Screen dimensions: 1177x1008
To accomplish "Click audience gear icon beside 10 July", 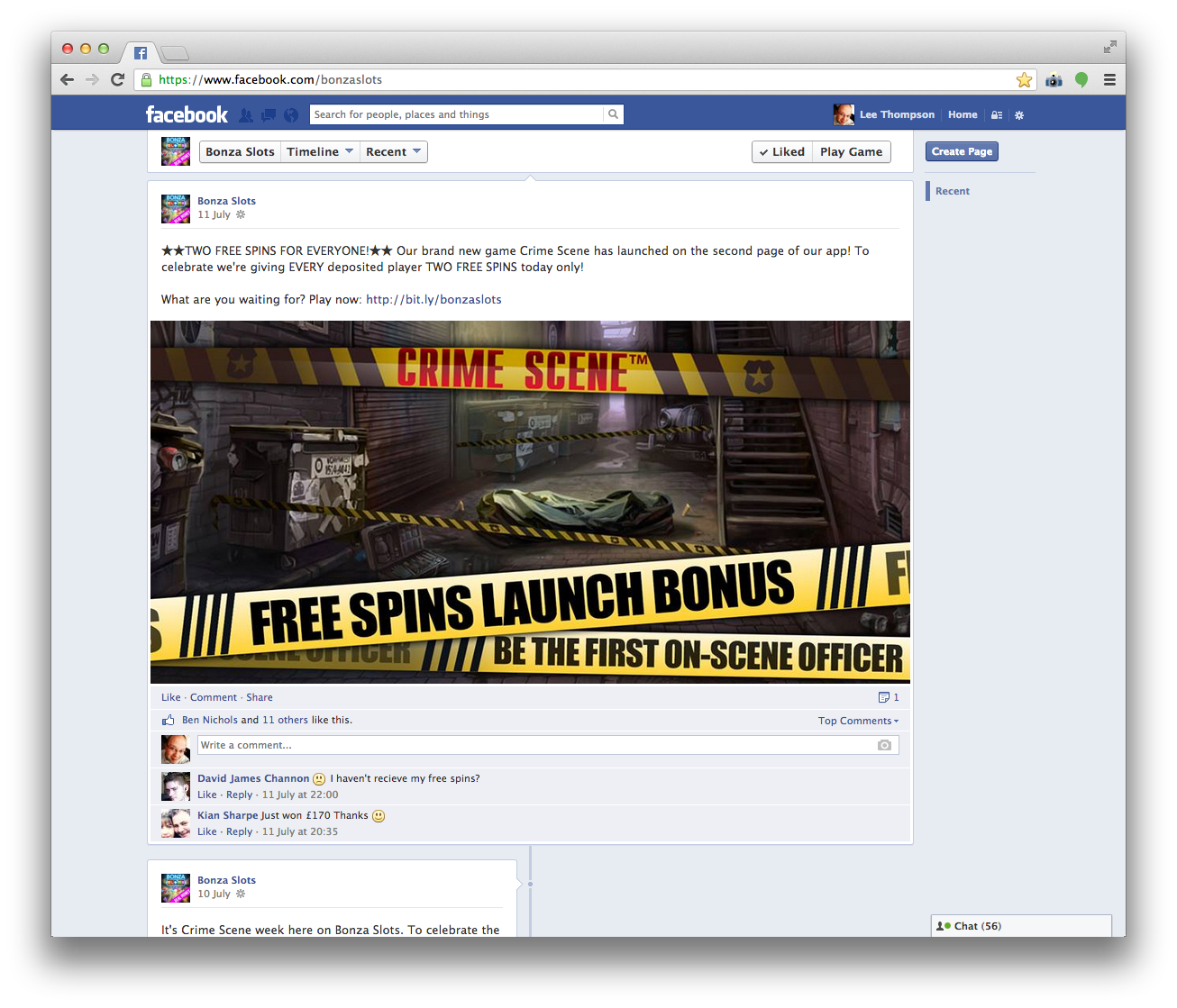I will tap(241, 894).
